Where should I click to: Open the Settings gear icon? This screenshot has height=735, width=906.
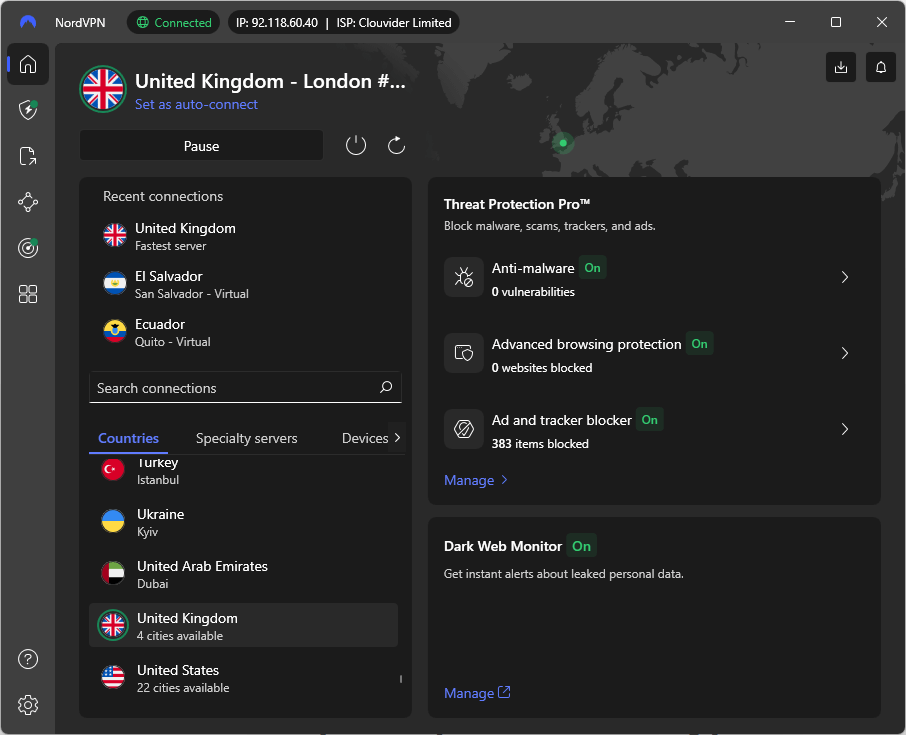point(28,704)
